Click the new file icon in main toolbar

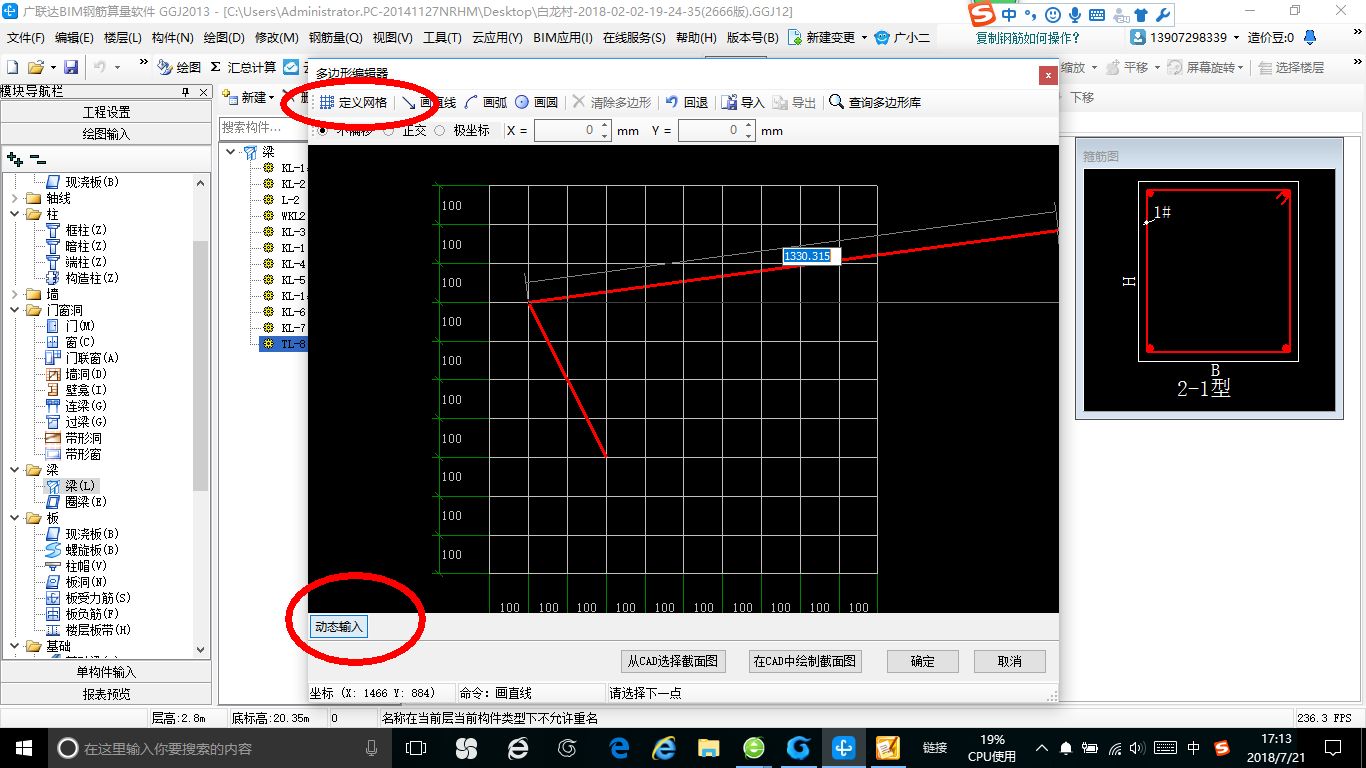13,67
